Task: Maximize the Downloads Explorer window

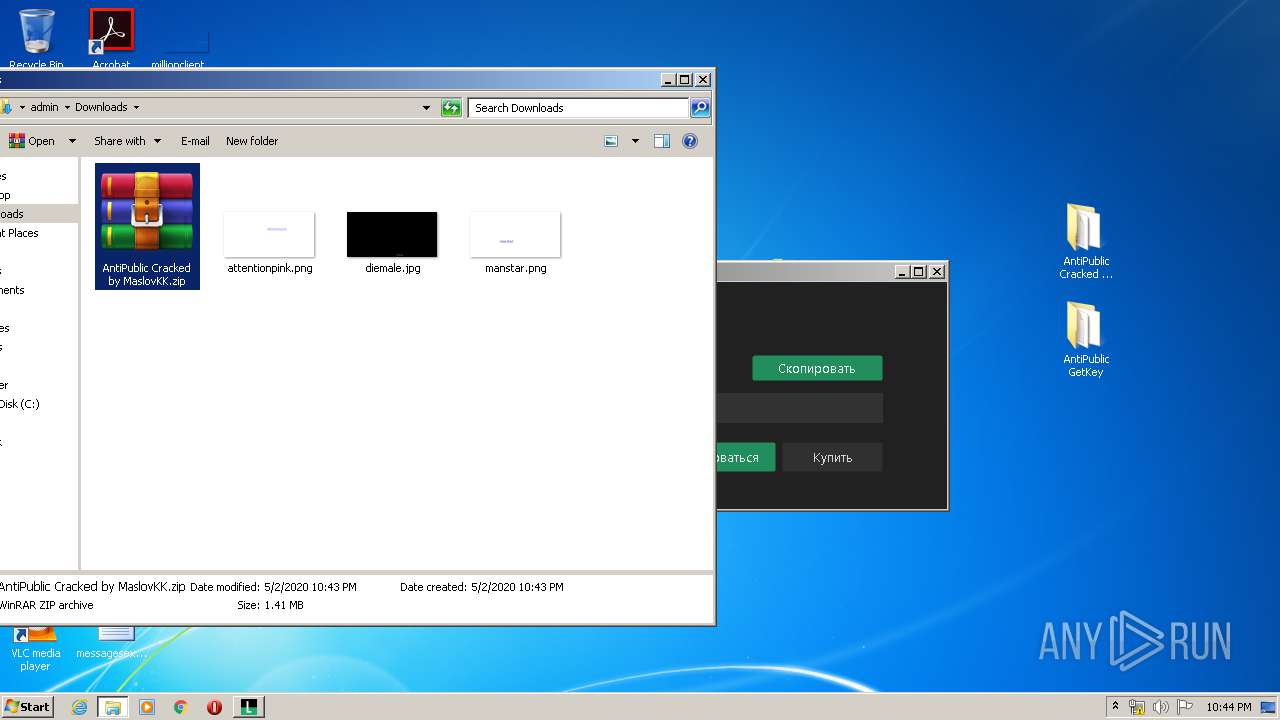Action: point(685,79)
